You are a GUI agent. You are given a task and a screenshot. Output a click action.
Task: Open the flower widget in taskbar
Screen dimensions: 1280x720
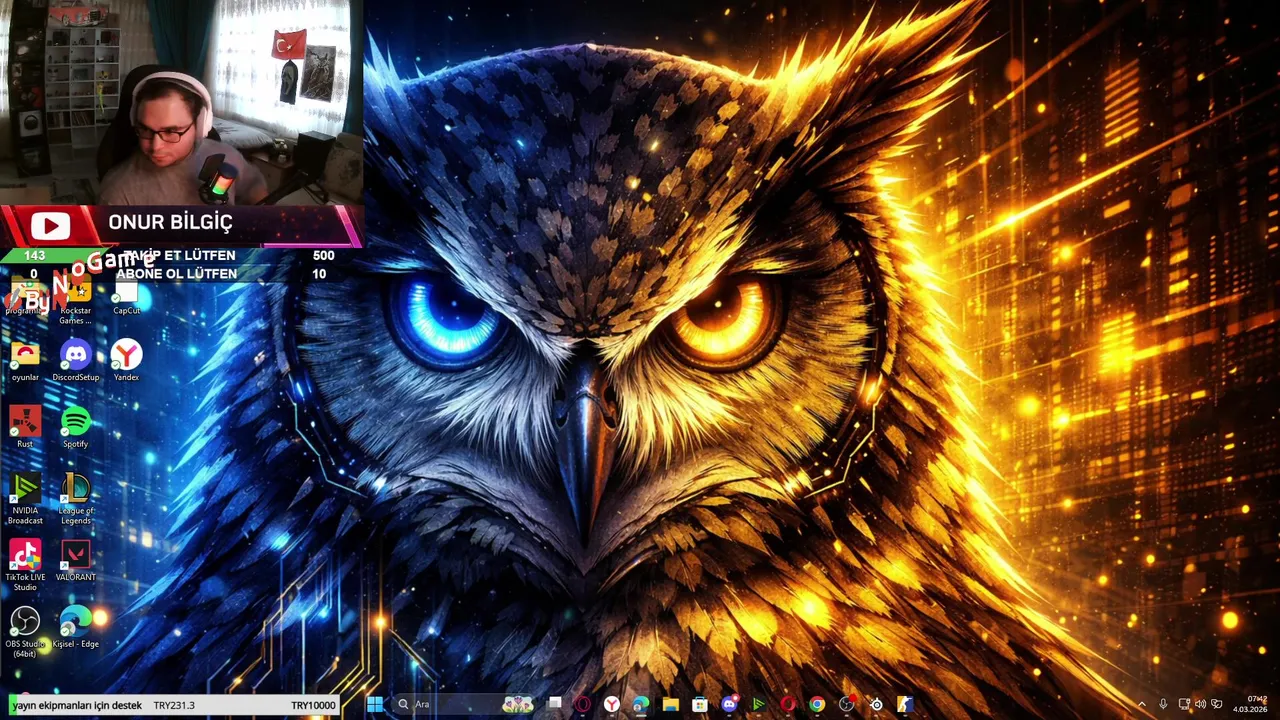coord(518,705)
